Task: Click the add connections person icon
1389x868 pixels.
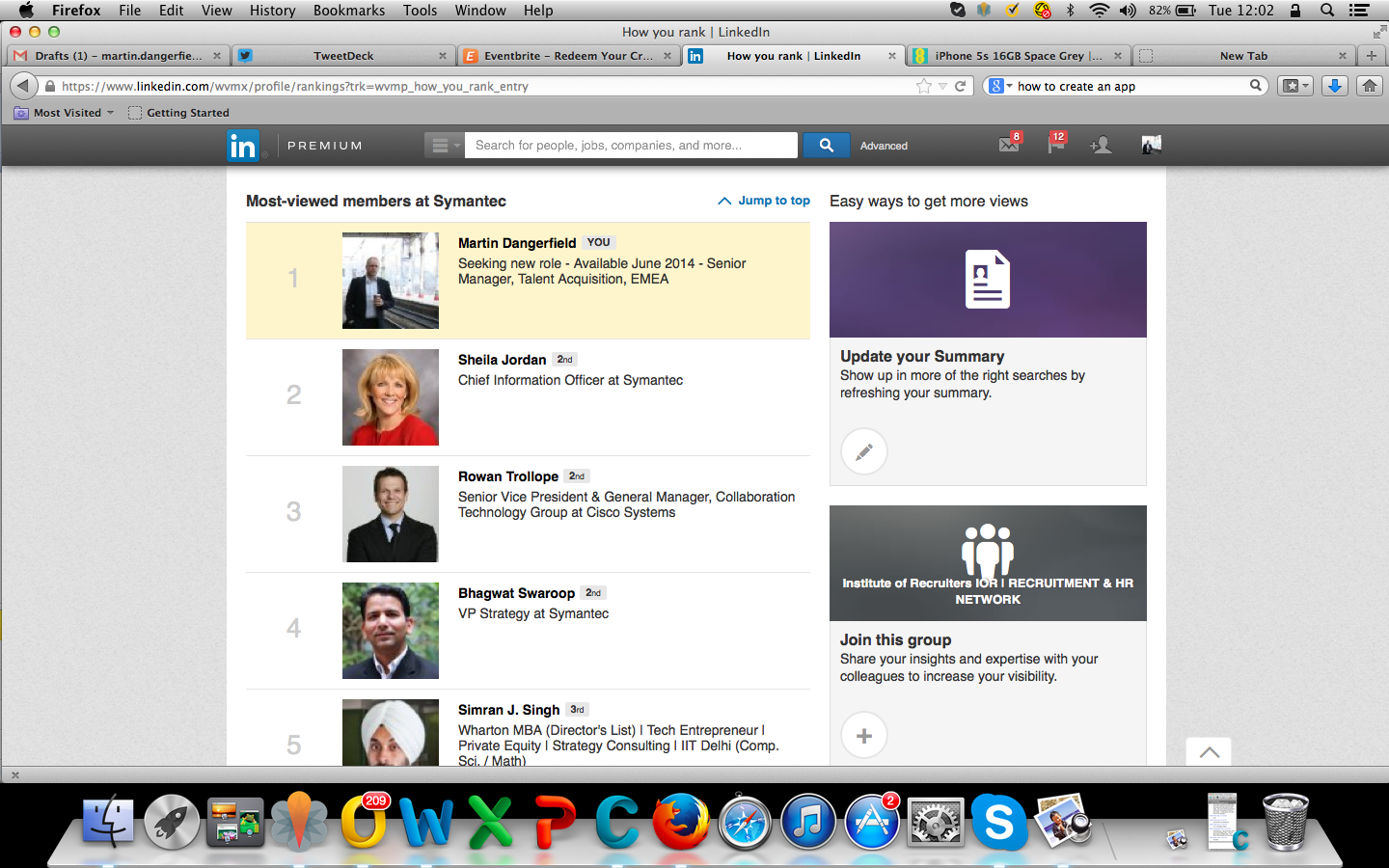Action: tap(1101, 146)
